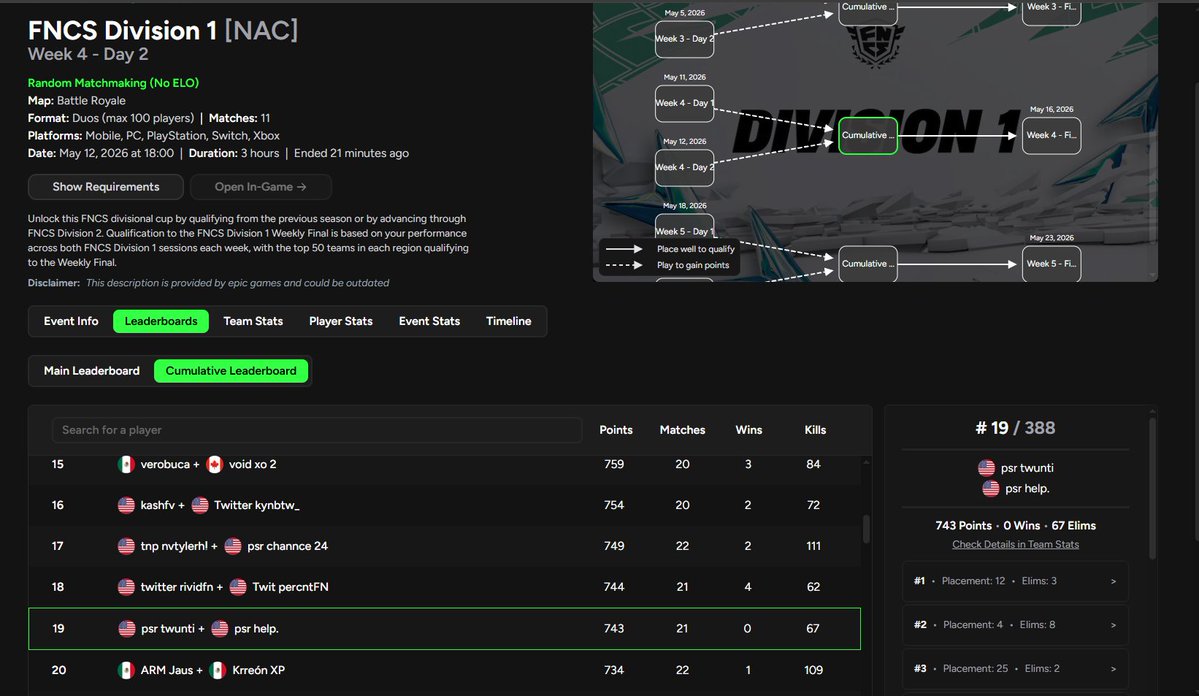This screenshot has height=696, width=1199.
Task: Click the Canada flag beside void xo 2
Action: [x=215, y=464]
